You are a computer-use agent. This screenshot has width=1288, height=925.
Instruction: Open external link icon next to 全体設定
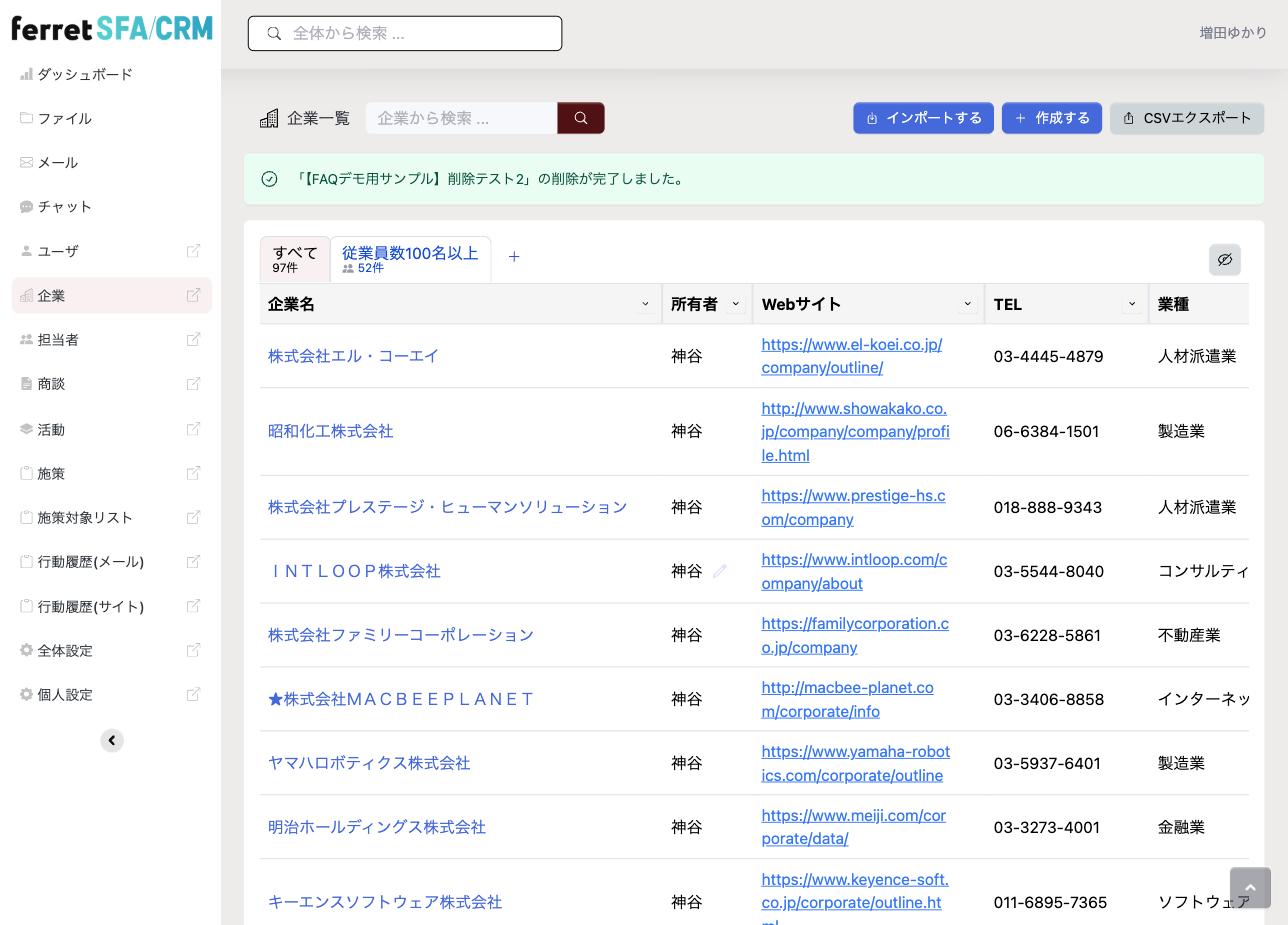coord(194,650)
